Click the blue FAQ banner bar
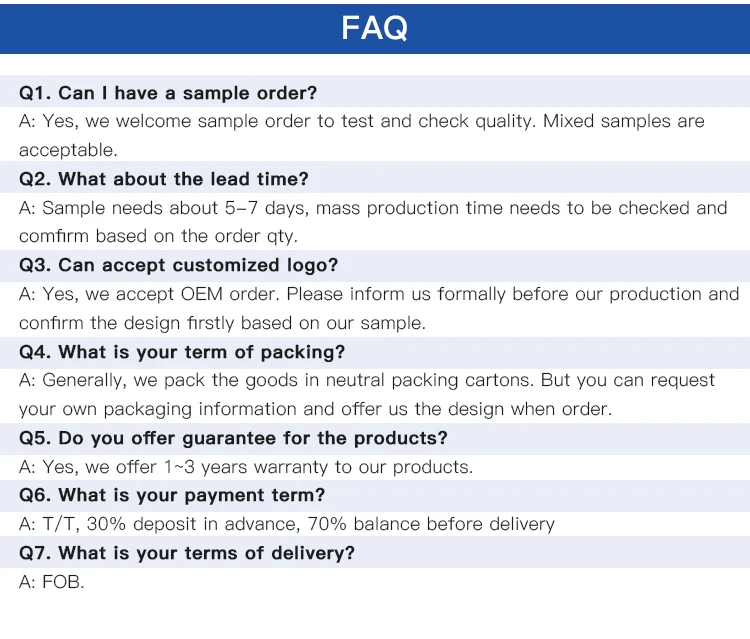This screenshot has height=639, width=750. point(375,29)
